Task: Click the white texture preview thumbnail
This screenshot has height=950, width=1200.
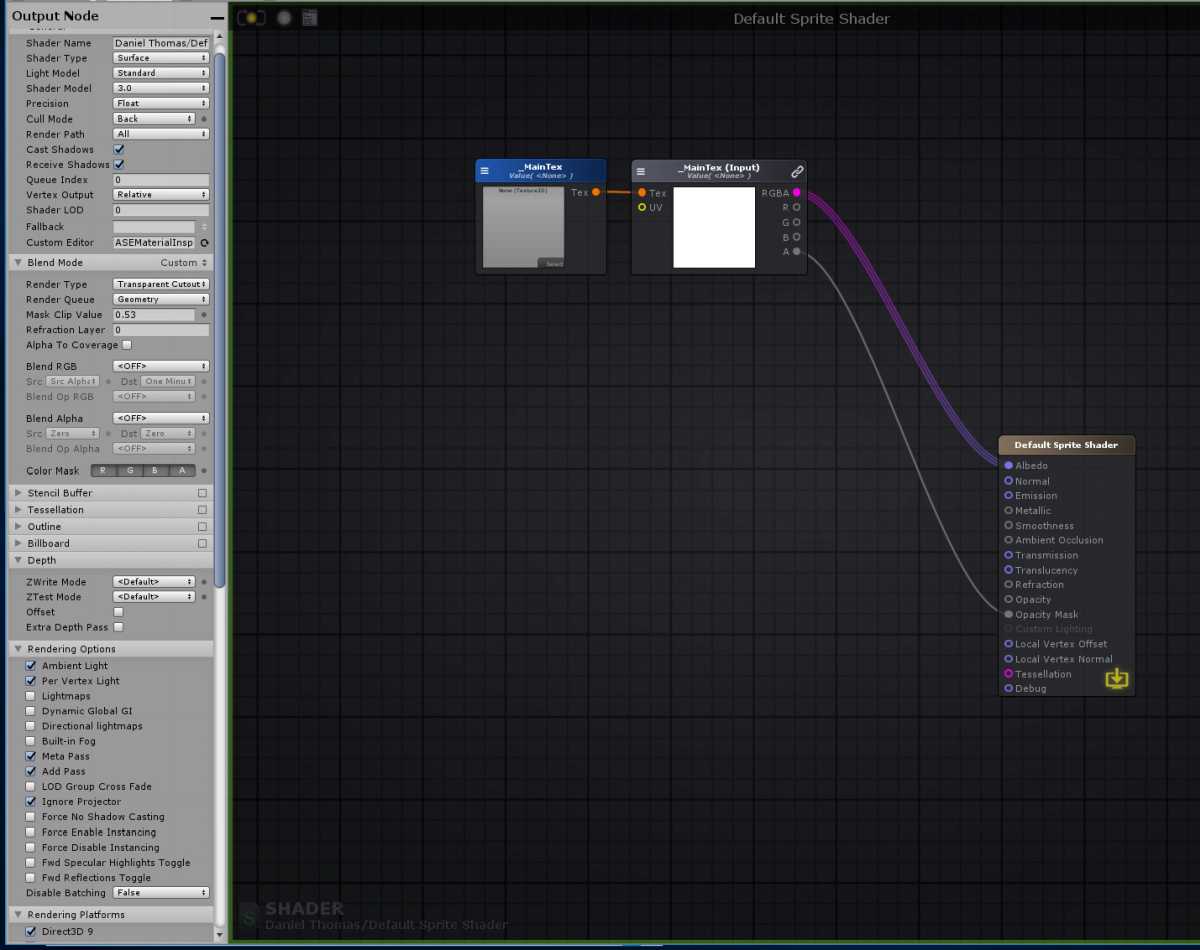Action: tap(714, 227)
